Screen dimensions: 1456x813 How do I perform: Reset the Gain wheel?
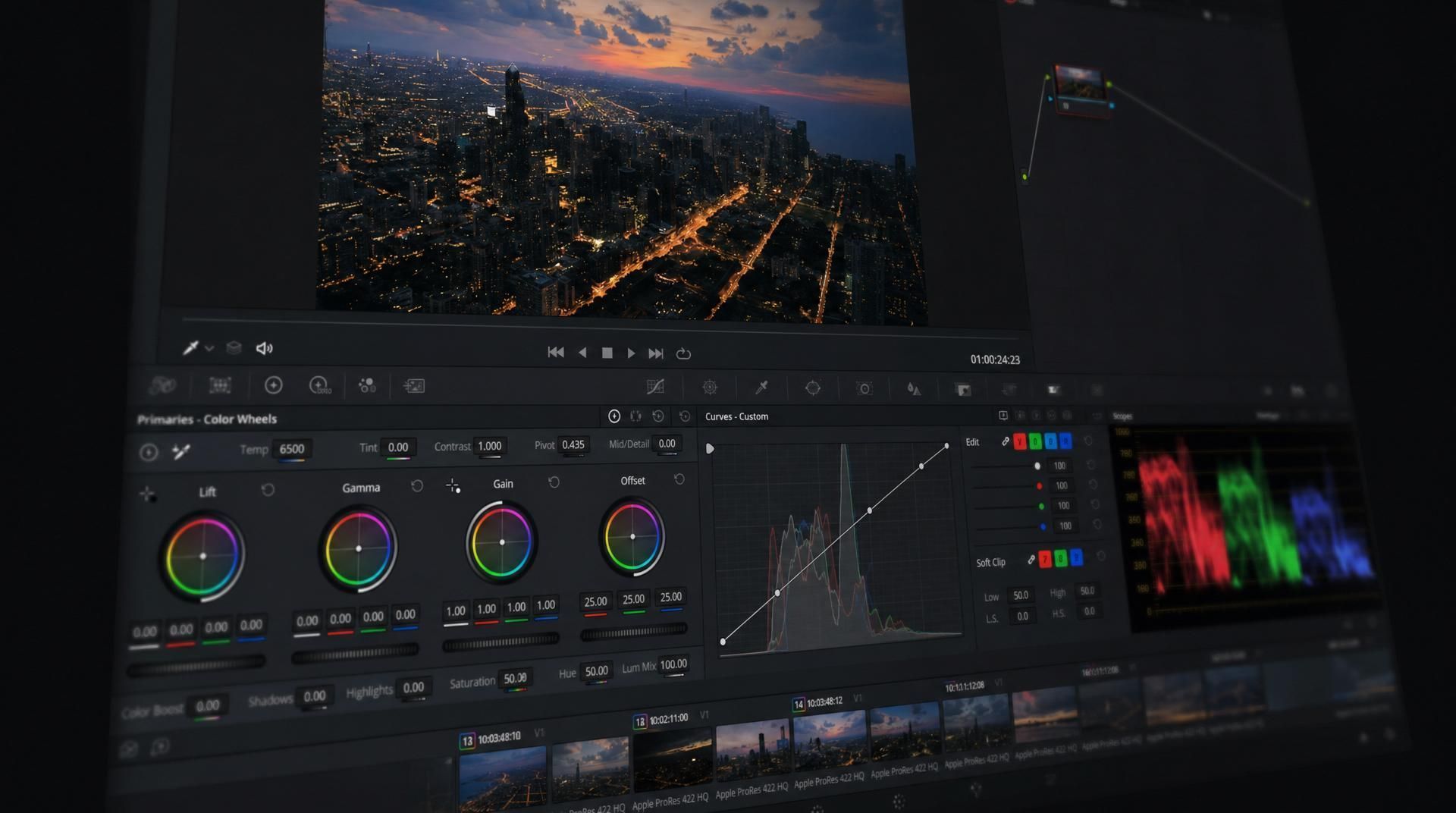[554, 482]
